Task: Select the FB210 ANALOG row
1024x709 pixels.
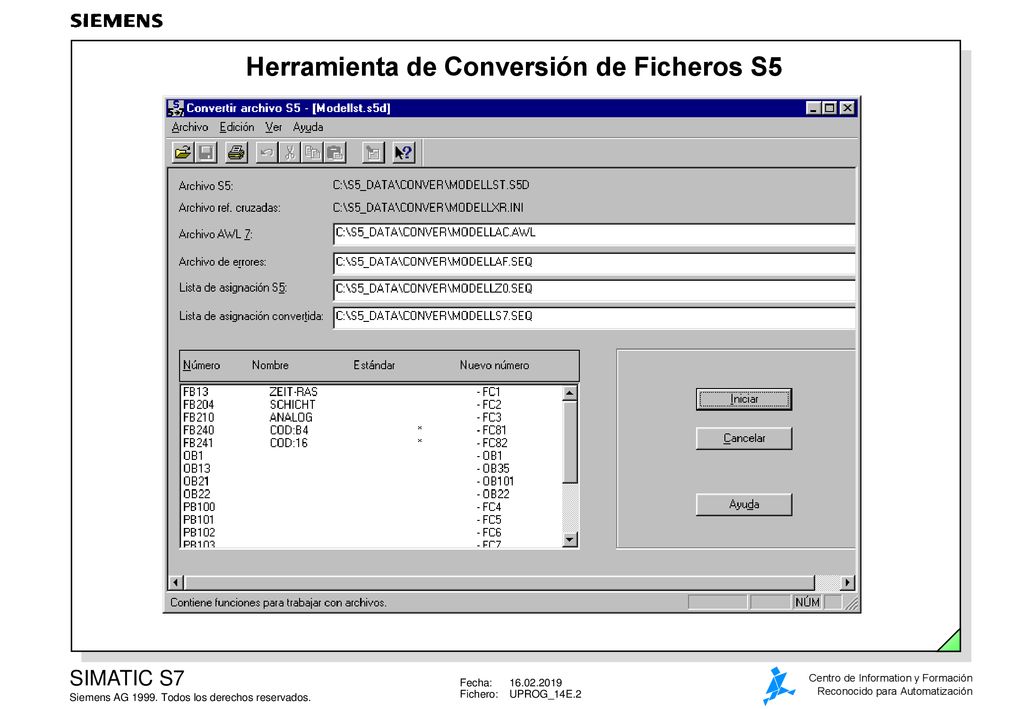Action: [x=371, y=418]
